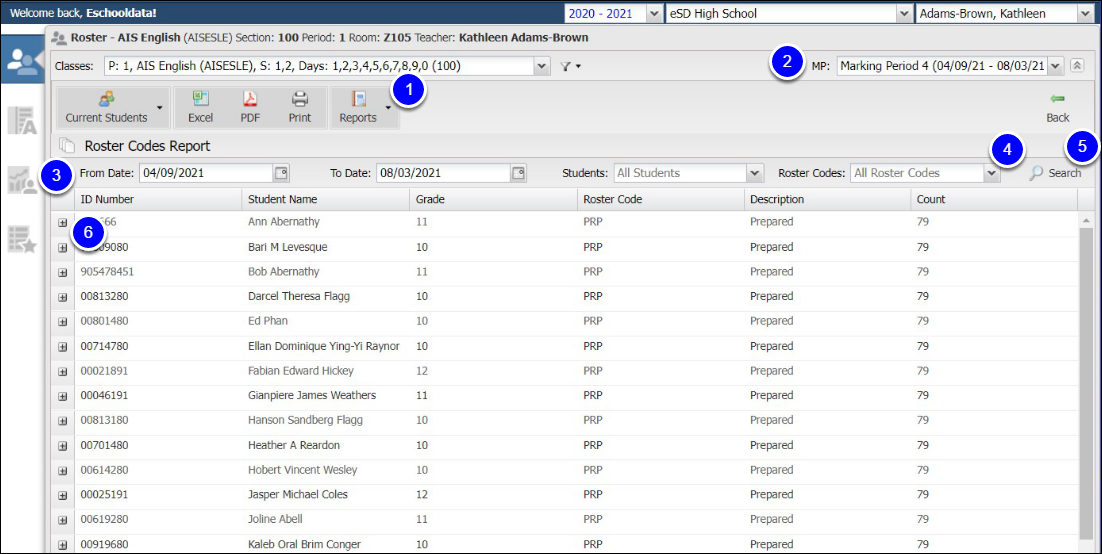Click scrollbar up arrow
Viewport: 1102px width, 554px height.
1086,220
